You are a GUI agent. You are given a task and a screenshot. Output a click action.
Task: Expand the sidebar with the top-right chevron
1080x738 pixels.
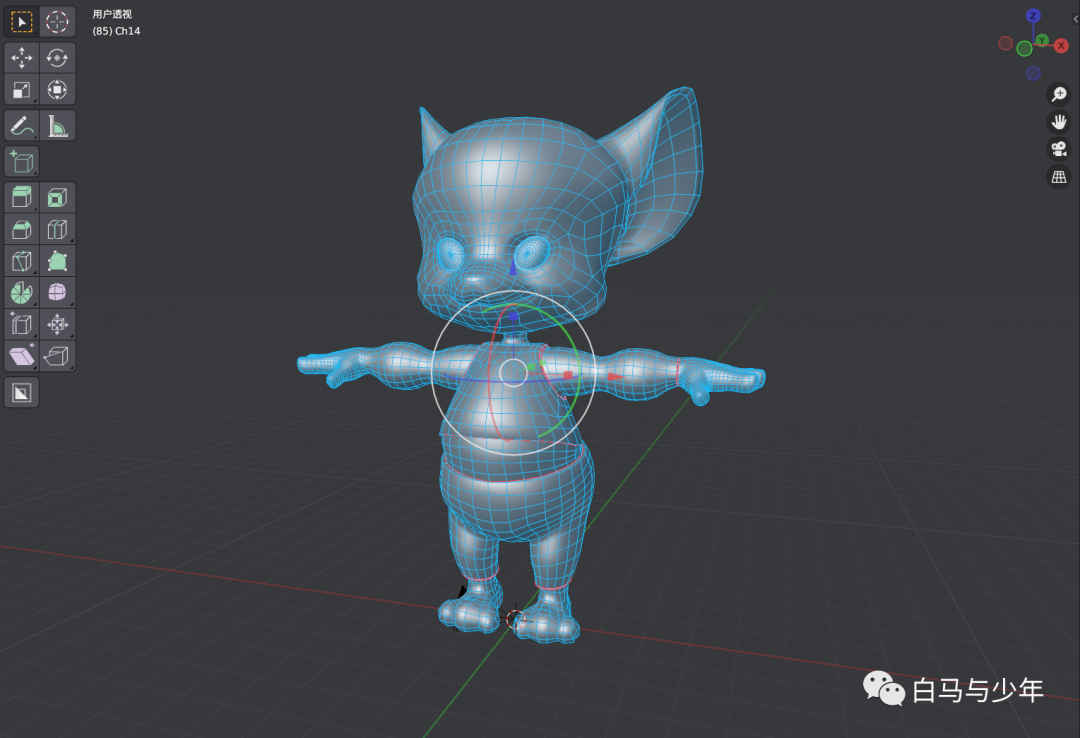pos(1075,19)
